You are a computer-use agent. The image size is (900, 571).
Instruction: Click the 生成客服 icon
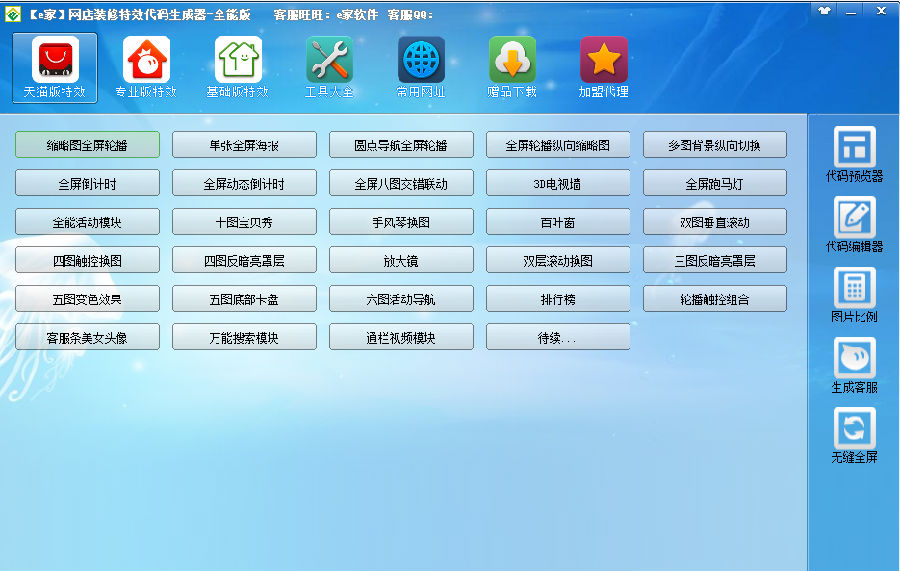(x=854, y=358)
